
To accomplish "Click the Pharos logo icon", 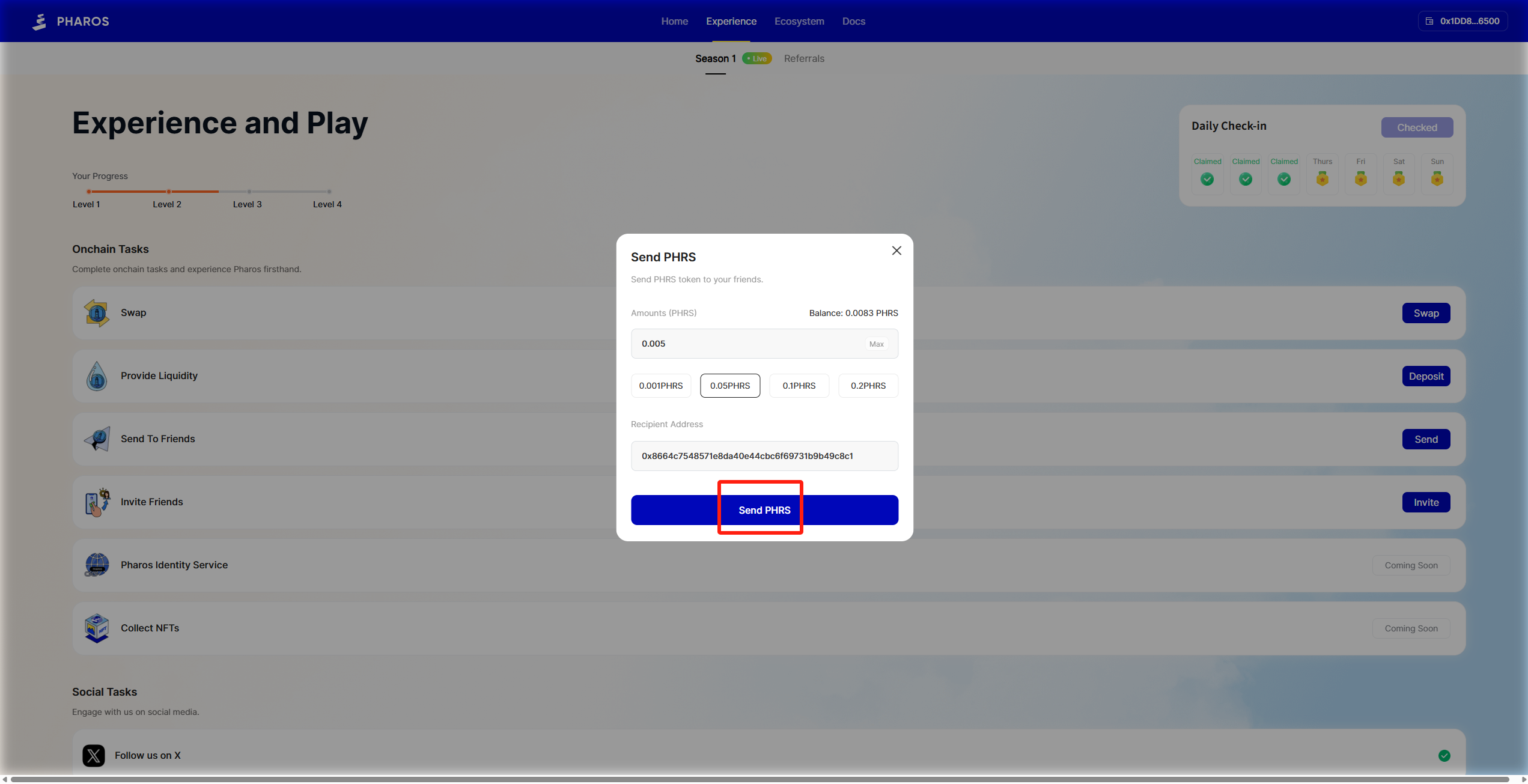I will [40, 22].
